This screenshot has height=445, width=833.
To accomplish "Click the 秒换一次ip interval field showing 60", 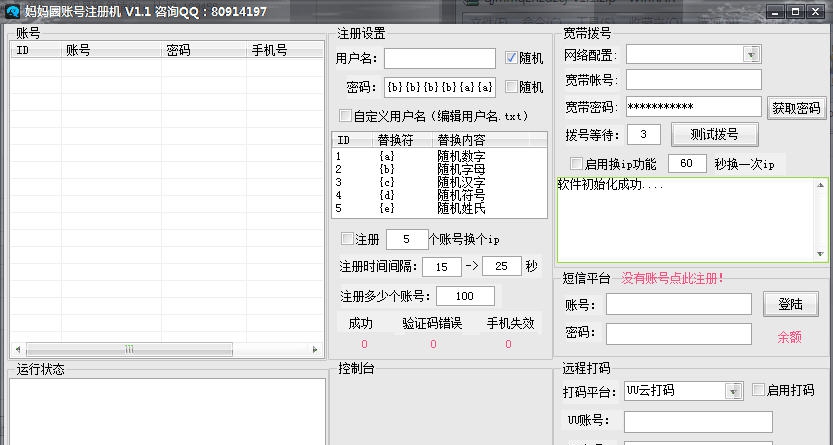I will pos(687,164).
